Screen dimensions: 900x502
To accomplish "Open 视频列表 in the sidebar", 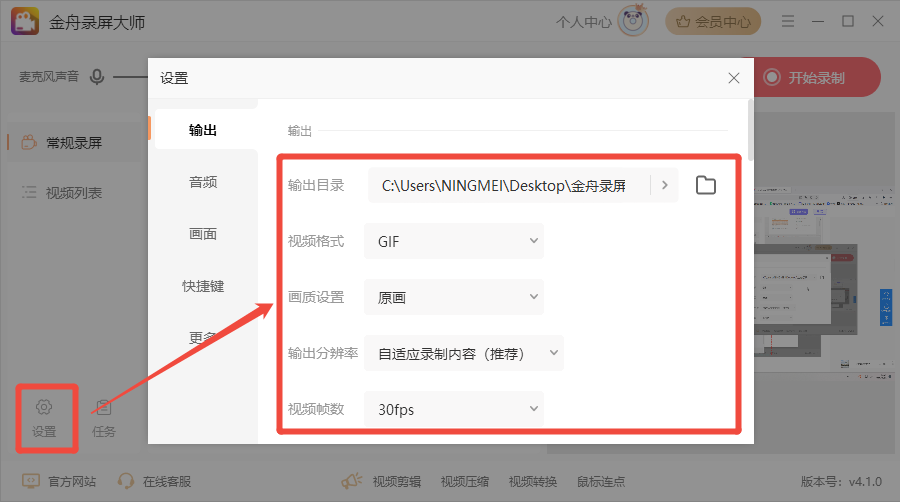I will pos(73,193).
